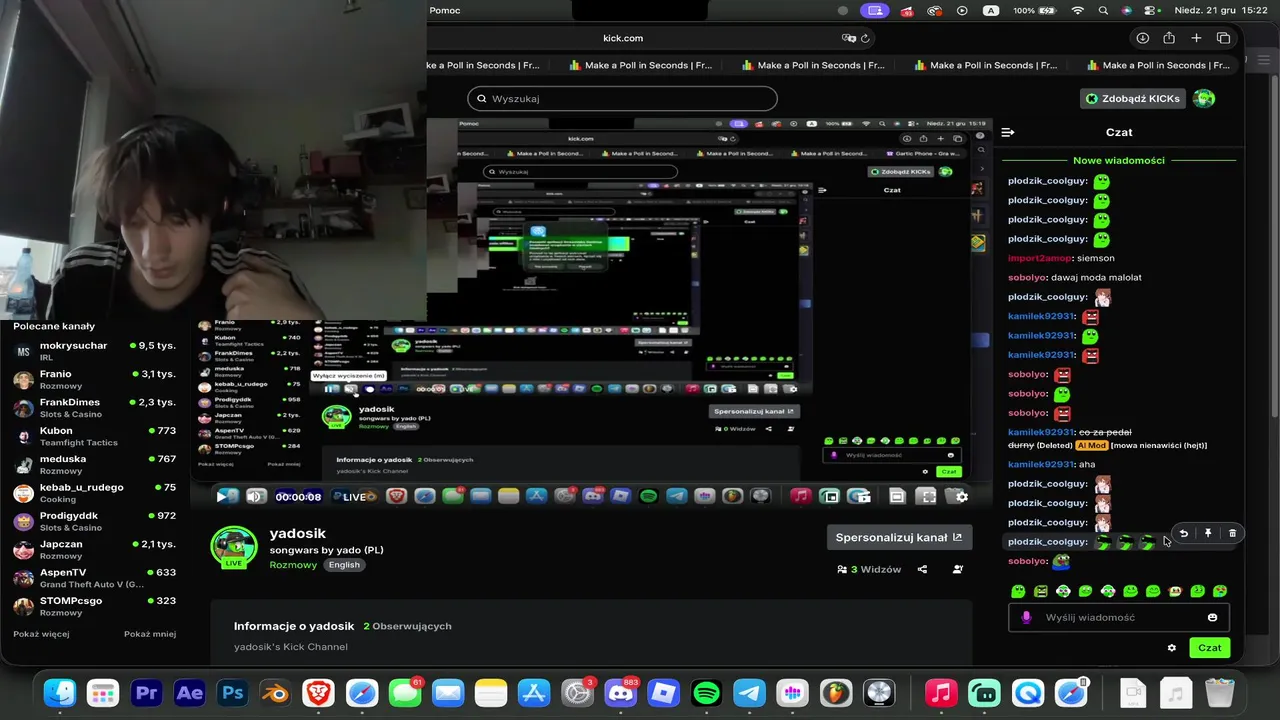Screen dimensions: 1280x720
Task: Click Nowe wiadomości divider label in chat
Action: point(1119,160)
